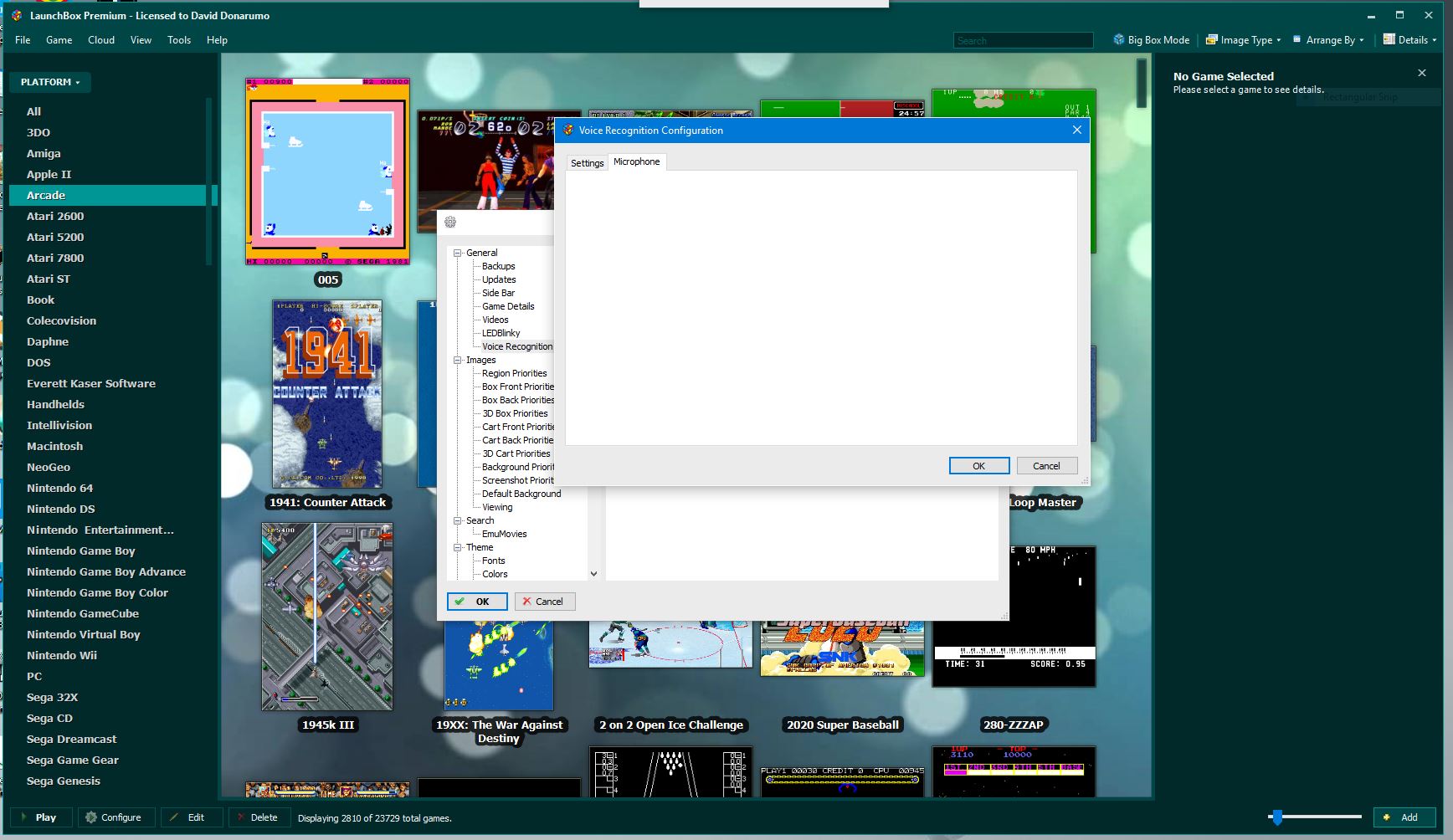
Task: Switch to the Settings tab
Action: point(587,163)
